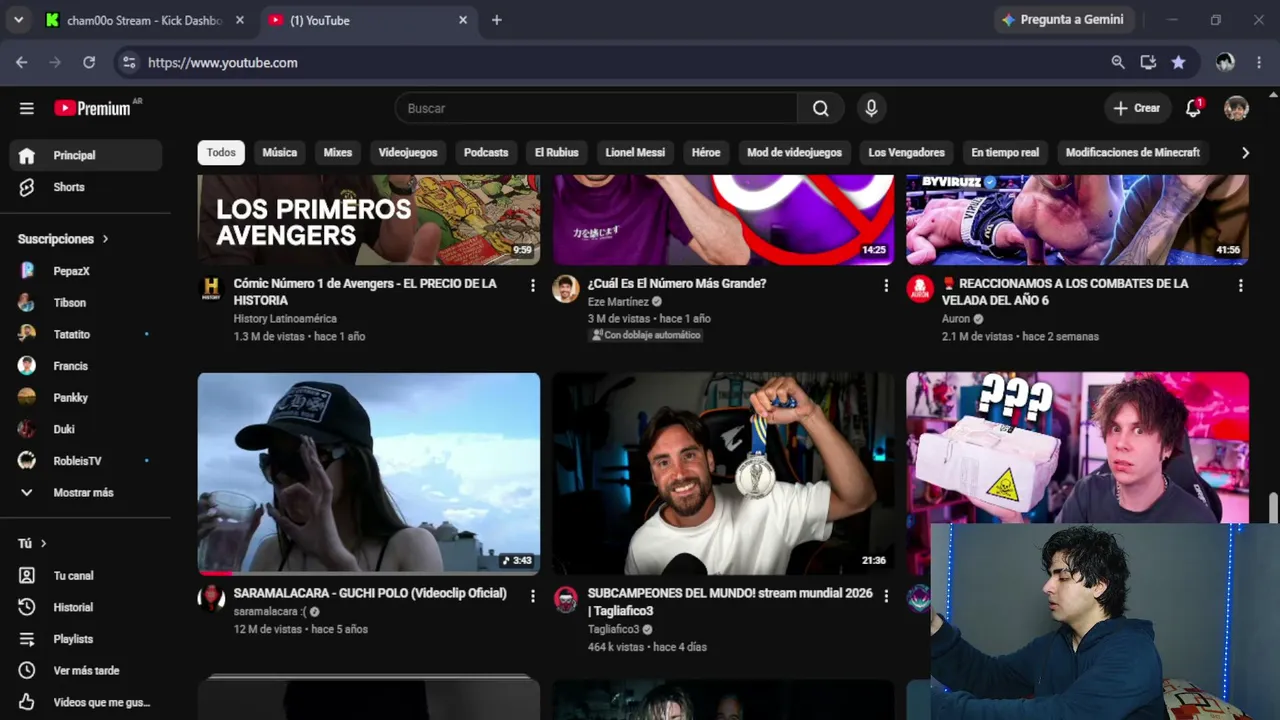Screen dimensions: 1280x720
Task: Click the YouTube Premium logo
Action: point(92,108)
